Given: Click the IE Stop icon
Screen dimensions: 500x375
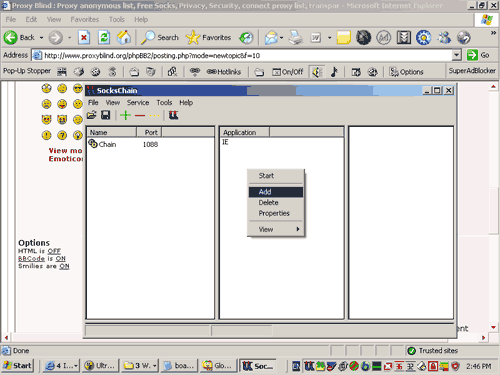Looking at the screenshot, I should 84,37.
